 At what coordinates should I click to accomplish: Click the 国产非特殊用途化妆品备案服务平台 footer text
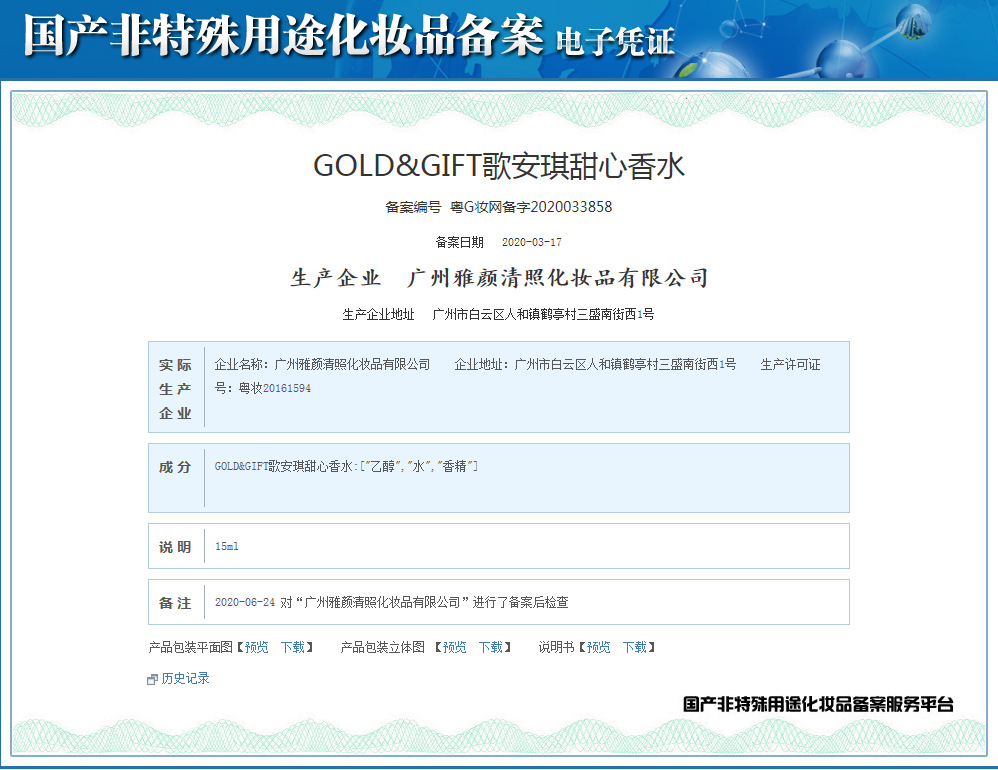point(818,704)
